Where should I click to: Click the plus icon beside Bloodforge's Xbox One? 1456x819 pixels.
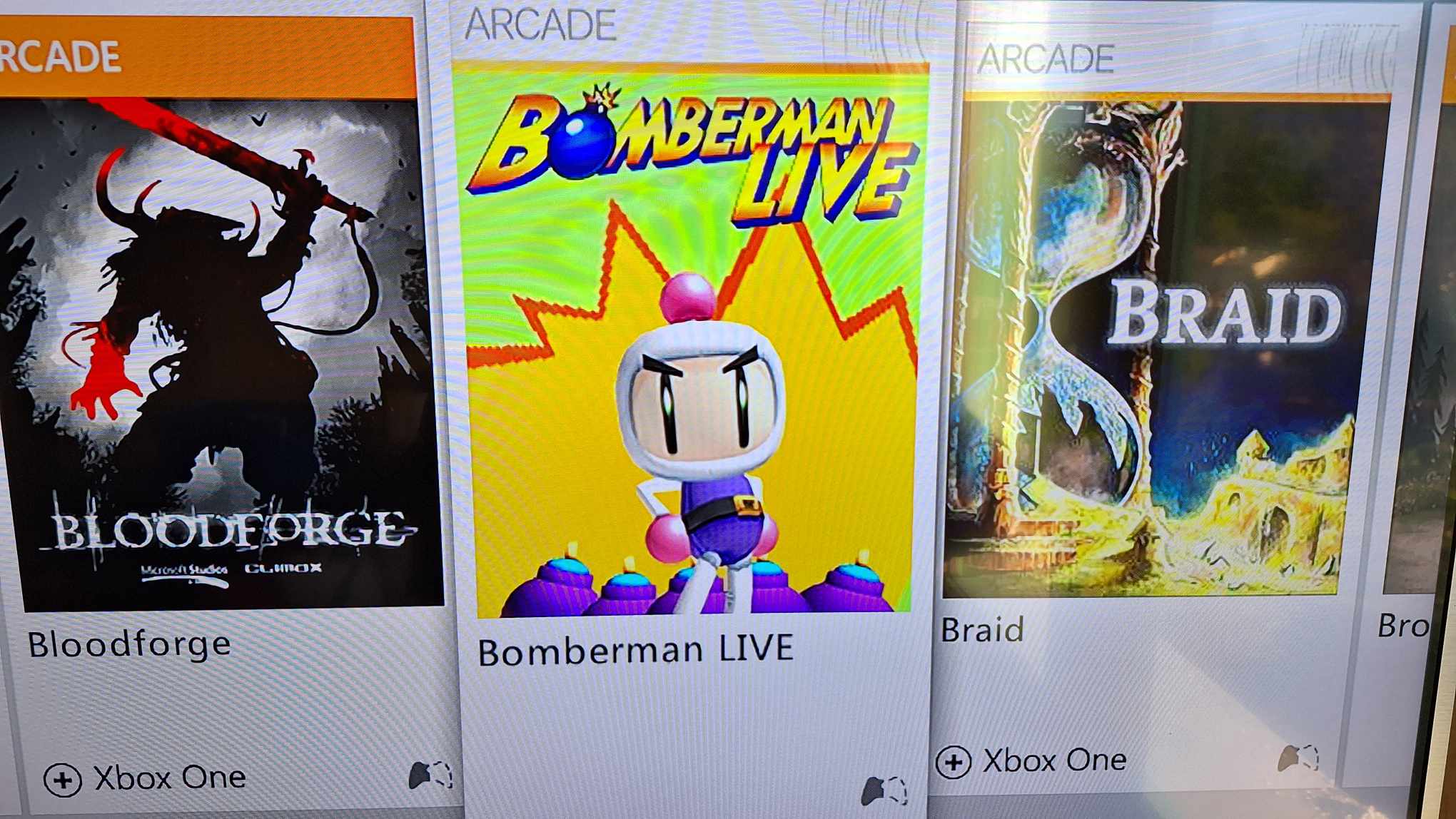point(63,780)
